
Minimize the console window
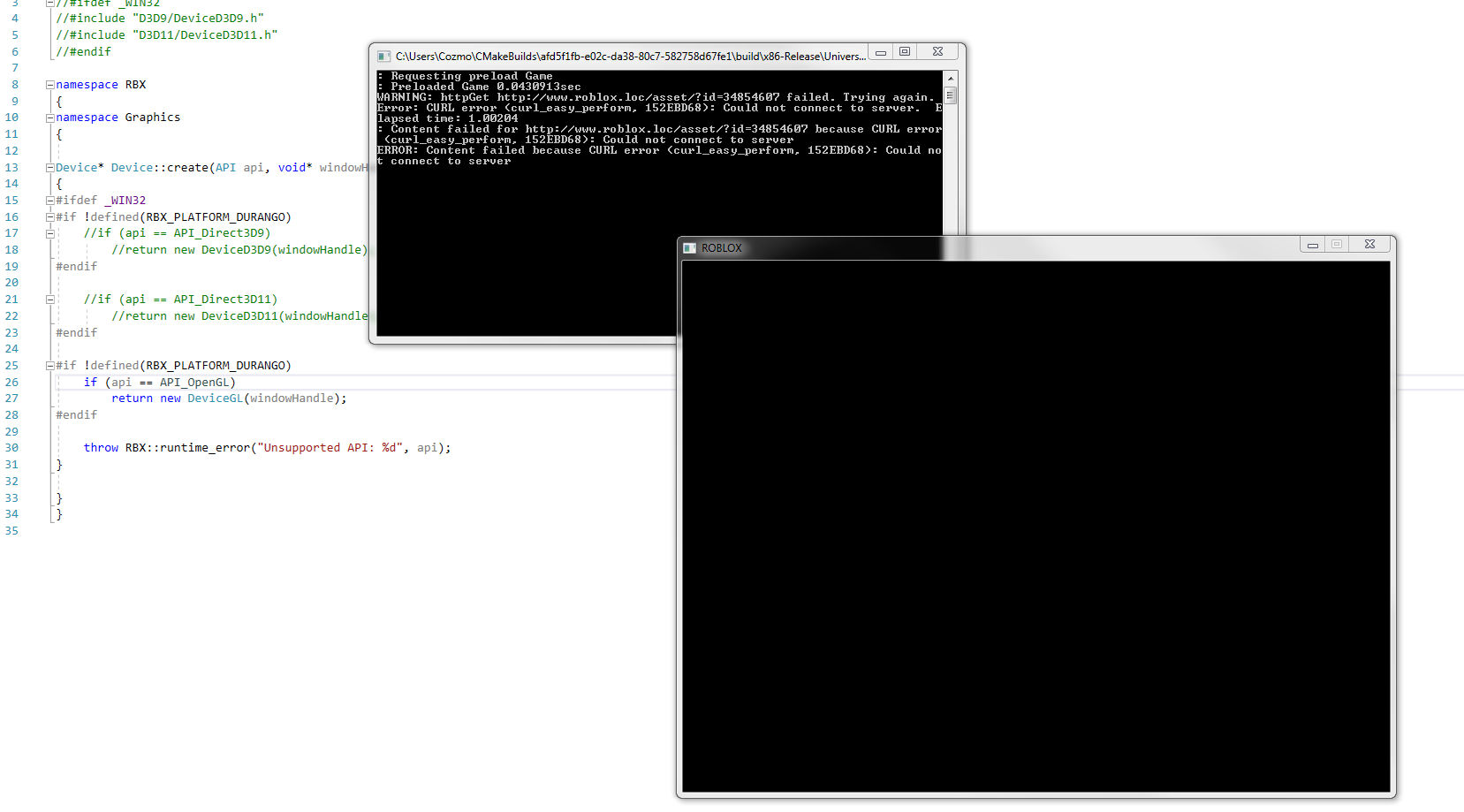click(881, 52)
